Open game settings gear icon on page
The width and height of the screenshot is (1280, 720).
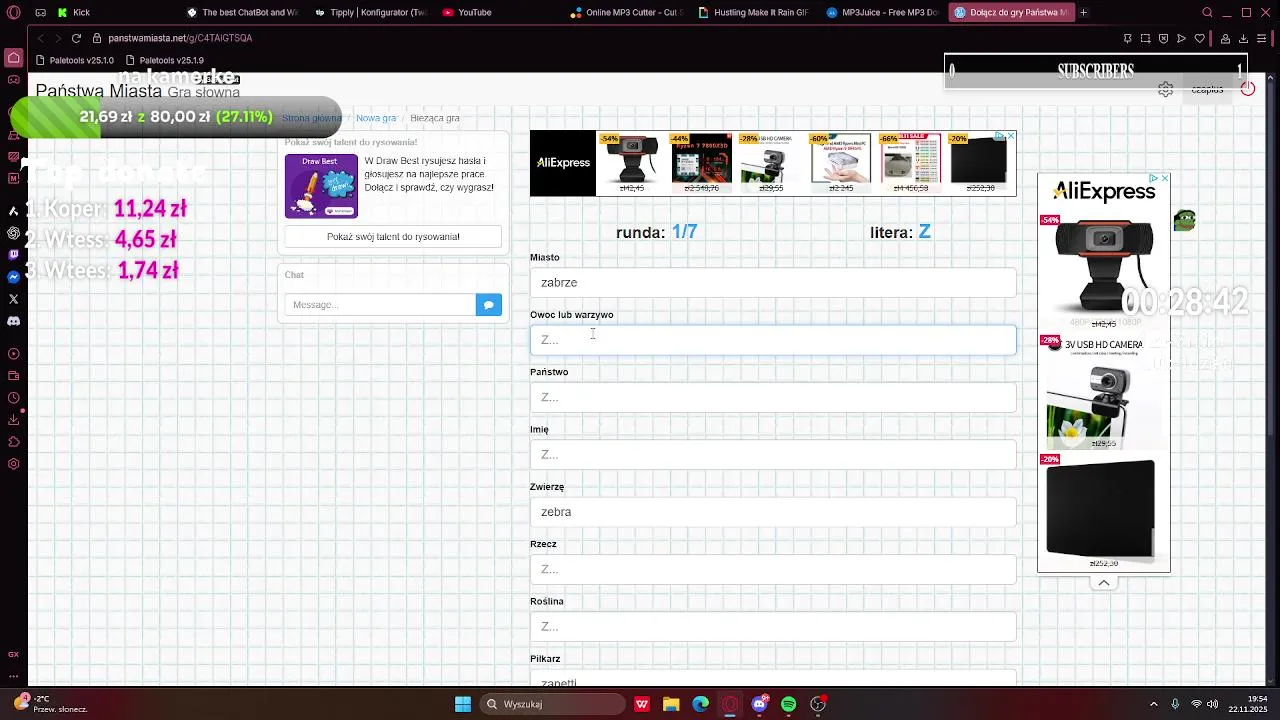pos(1165,89)
